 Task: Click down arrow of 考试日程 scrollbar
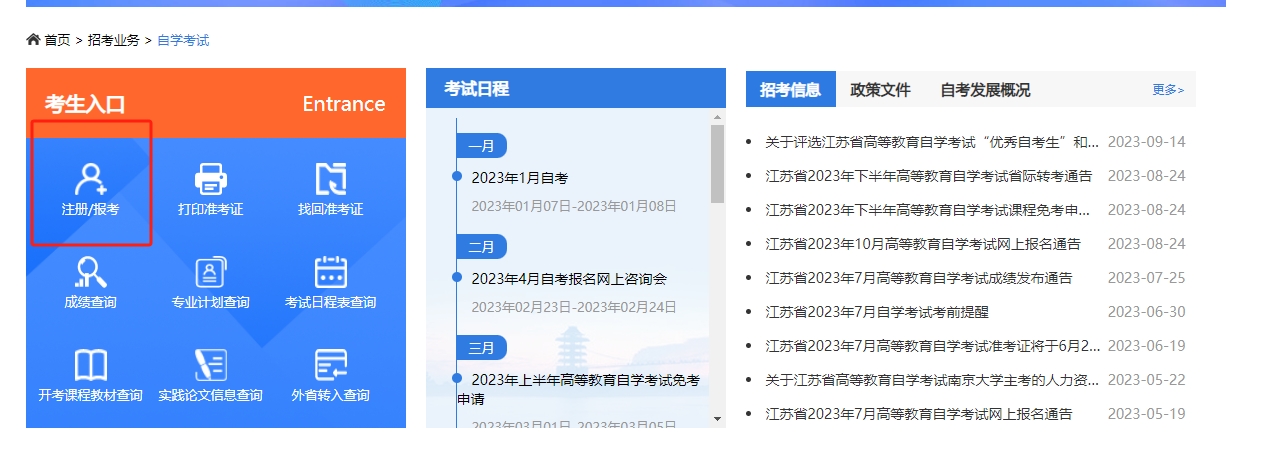pyautogui.click(x=717, y=419)
